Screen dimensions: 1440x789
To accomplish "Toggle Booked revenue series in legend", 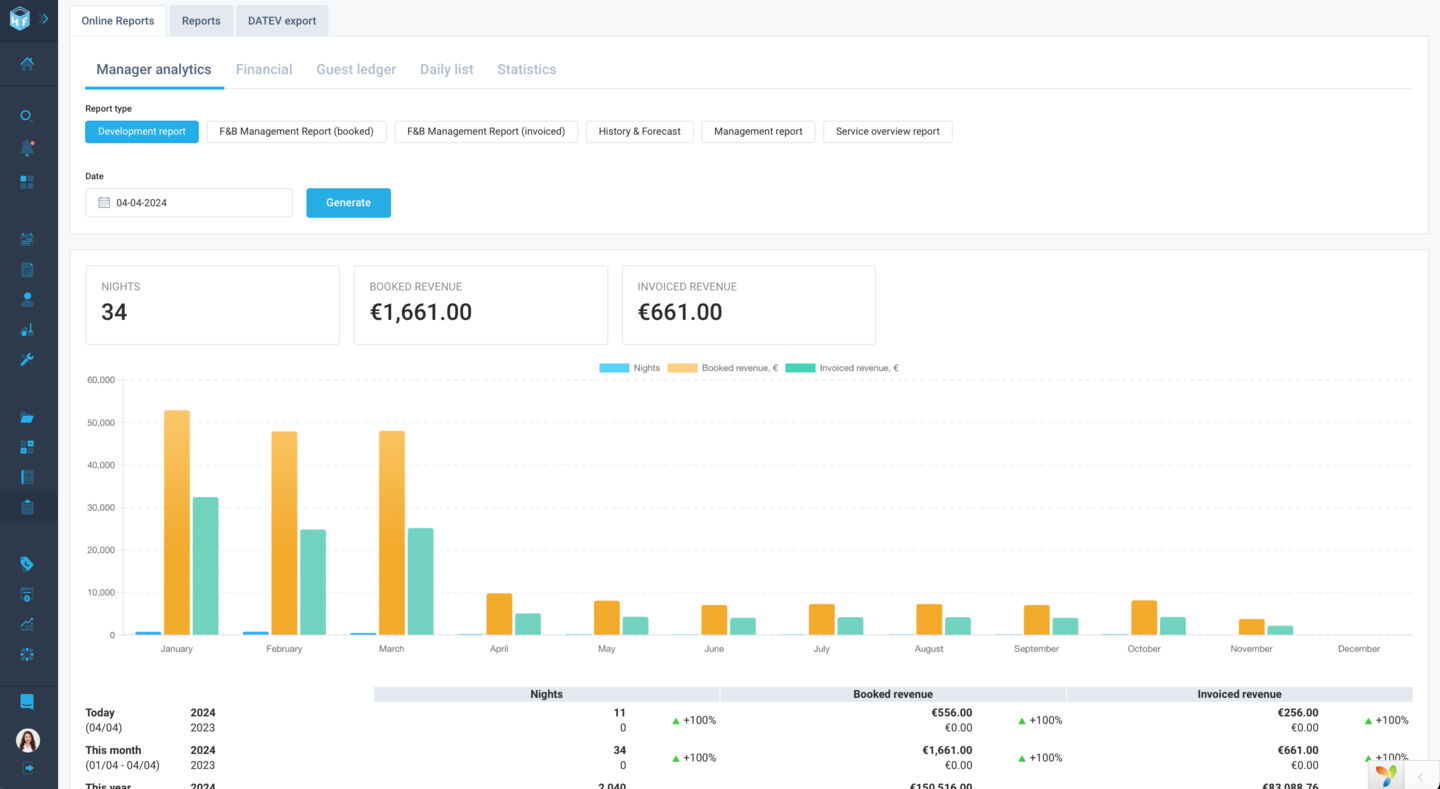I will [x=722, y=368].
